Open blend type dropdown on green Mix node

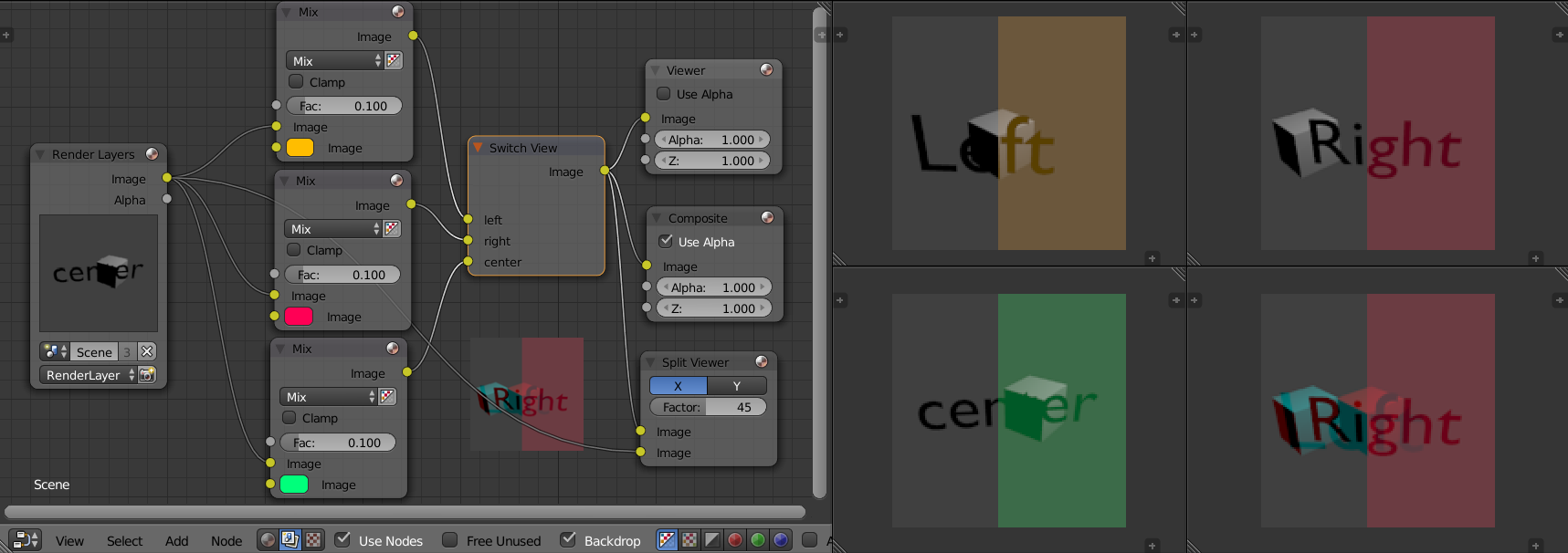pos(329,397)
